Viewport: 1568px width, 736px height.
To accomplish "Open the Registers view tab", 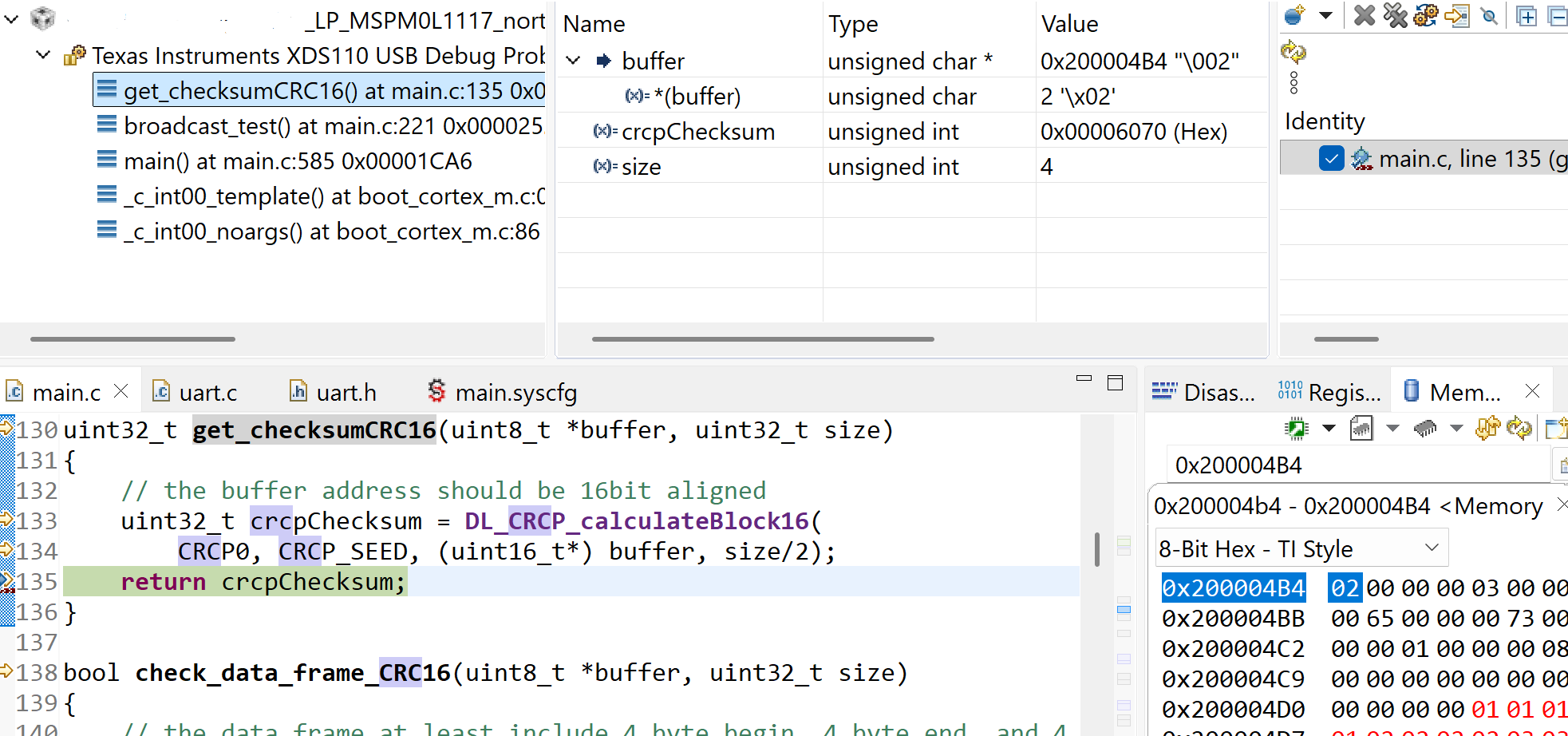I will point(1329,391).
